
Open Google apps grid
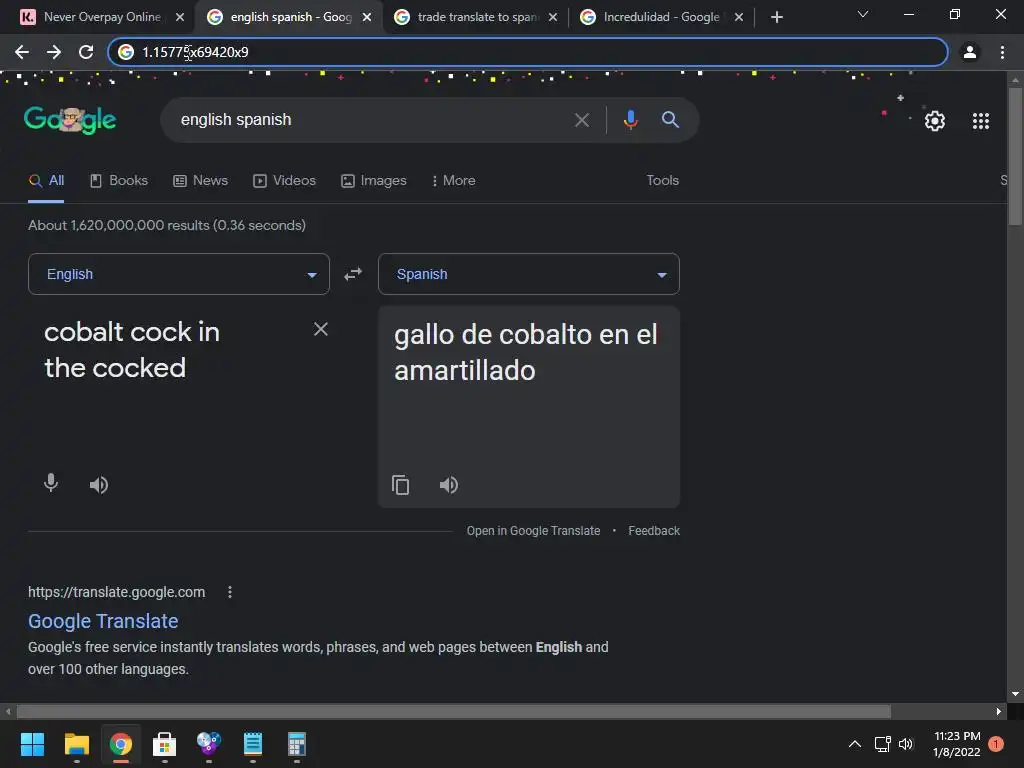980,121
